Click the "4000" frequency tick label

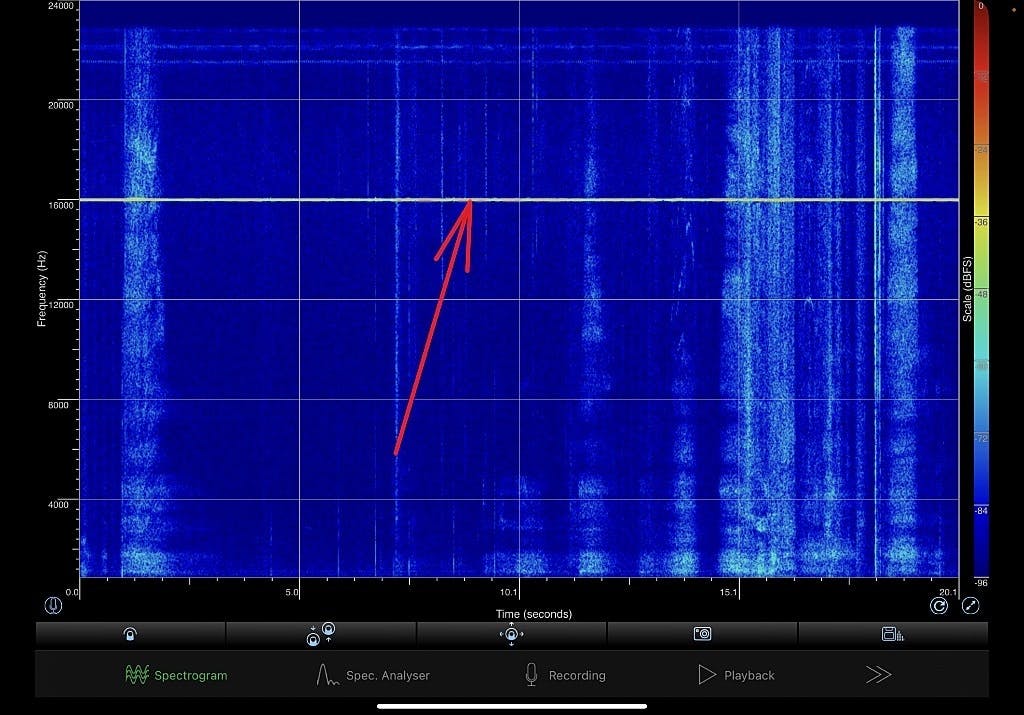57,505
